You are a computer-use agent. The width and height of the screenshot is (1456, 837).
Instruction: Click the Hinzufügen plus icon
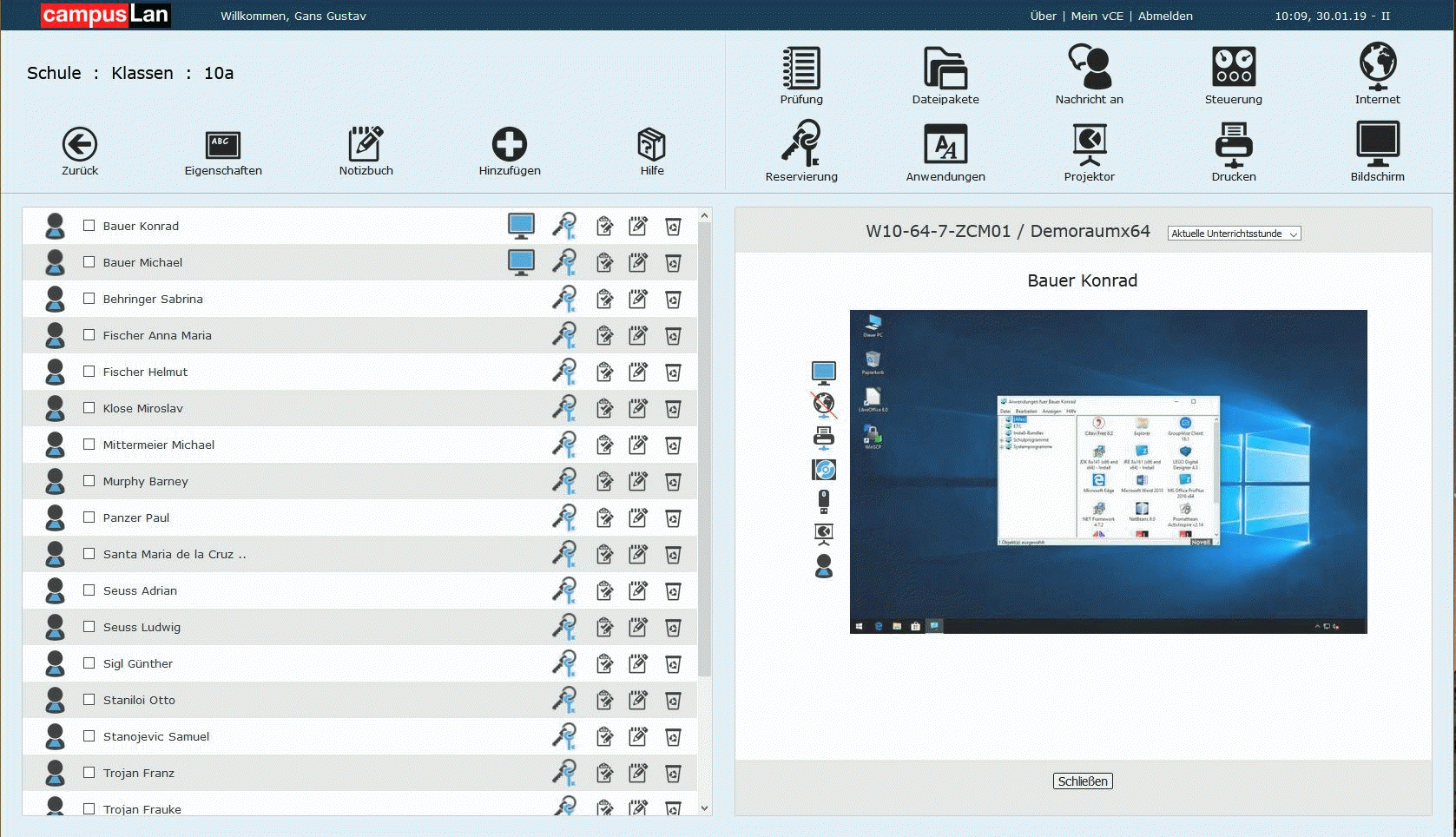pyautogui.click(x=509, y=145)
